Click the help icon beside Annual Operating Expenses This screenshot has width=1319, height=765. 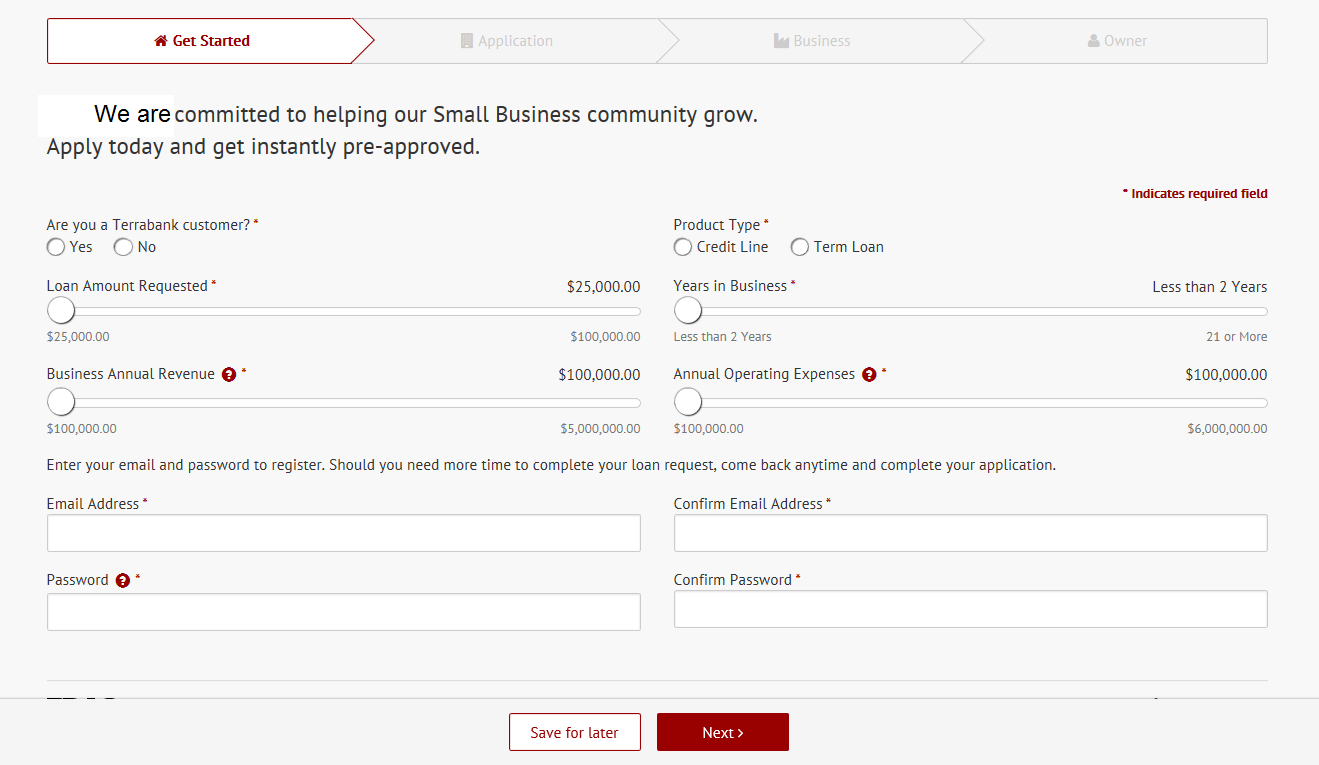coord(869,375)
